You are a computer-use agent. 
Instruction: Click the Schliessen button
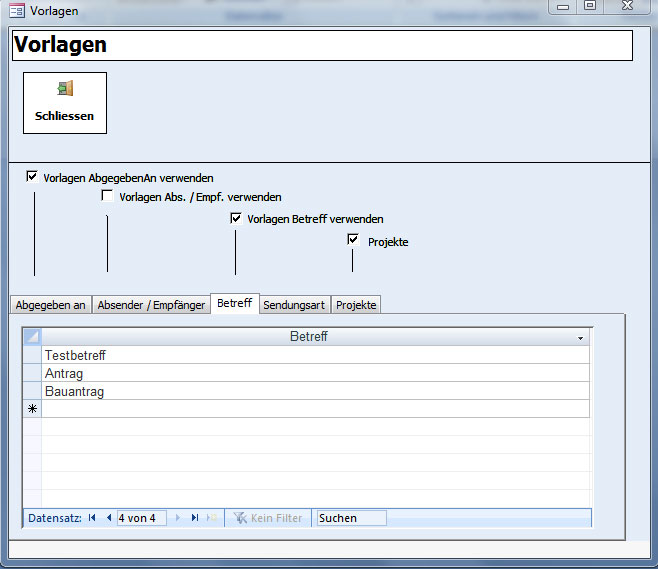[65, 103]
